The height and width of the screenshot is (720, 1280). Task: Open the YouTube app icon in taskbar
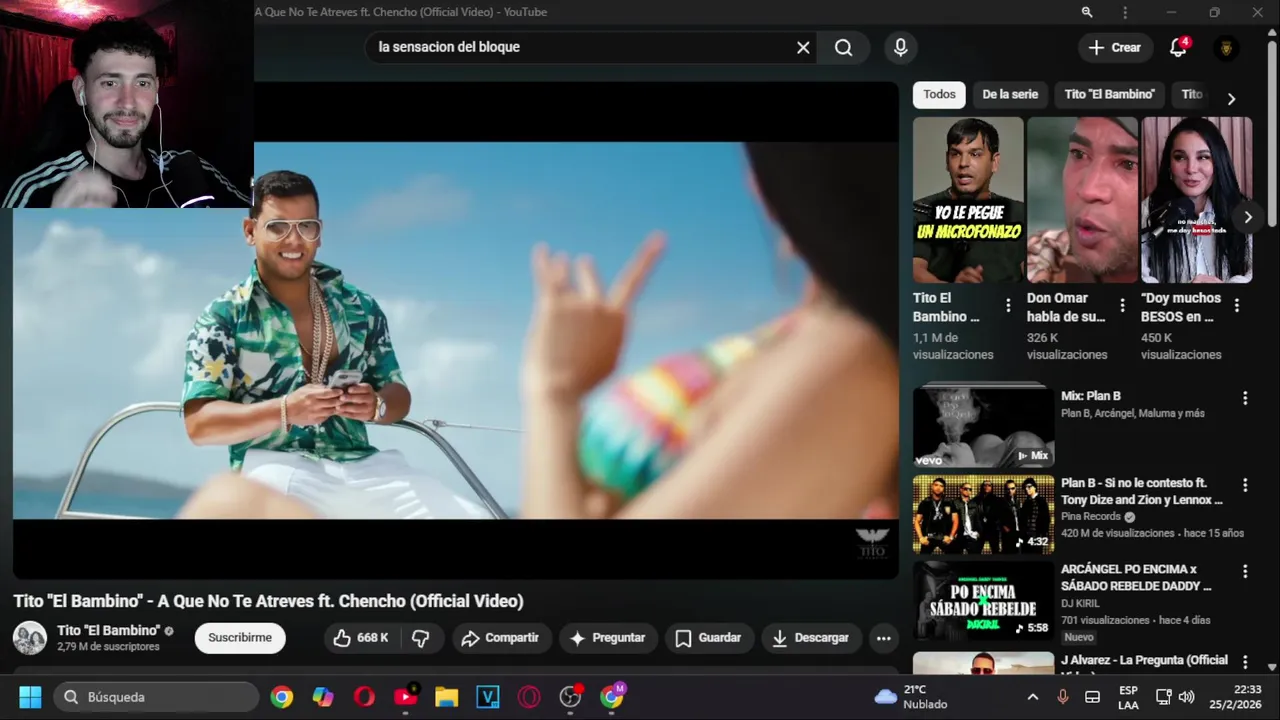pyautogui.click(x=405, y=697)
